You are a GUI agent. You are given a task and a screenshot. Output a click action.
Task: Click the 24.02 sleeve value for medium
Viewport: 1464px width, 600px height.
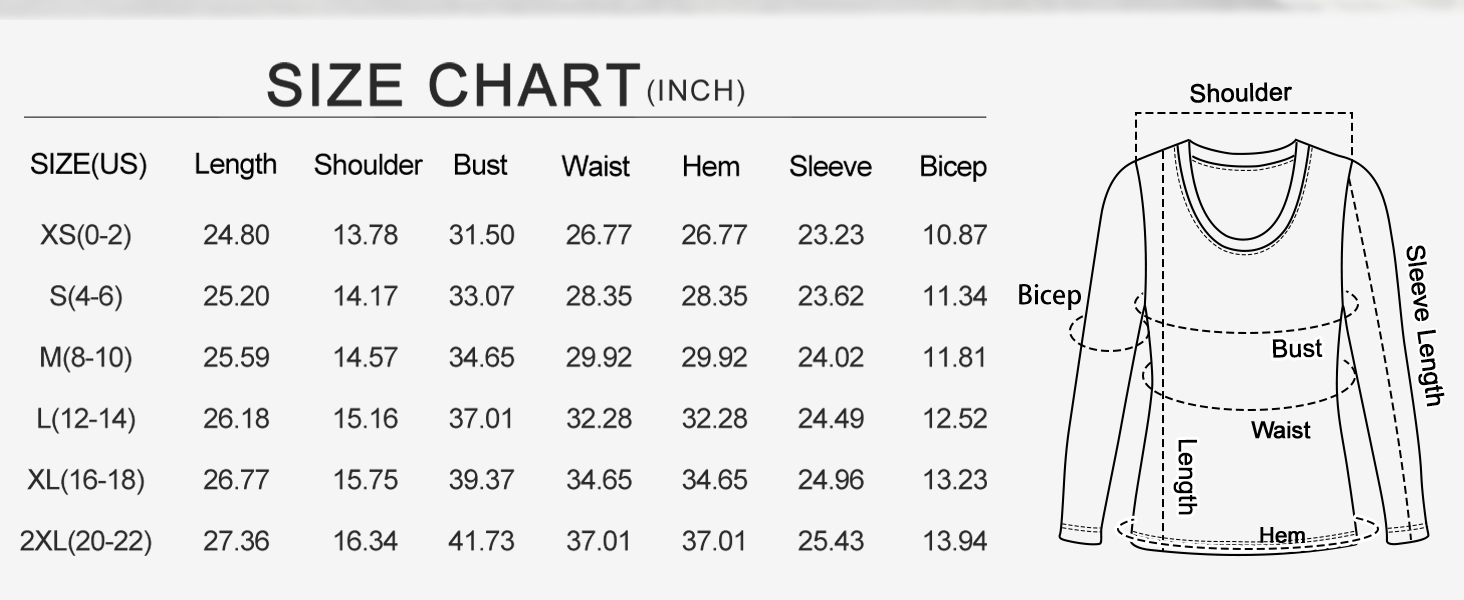tap(830, 357)
